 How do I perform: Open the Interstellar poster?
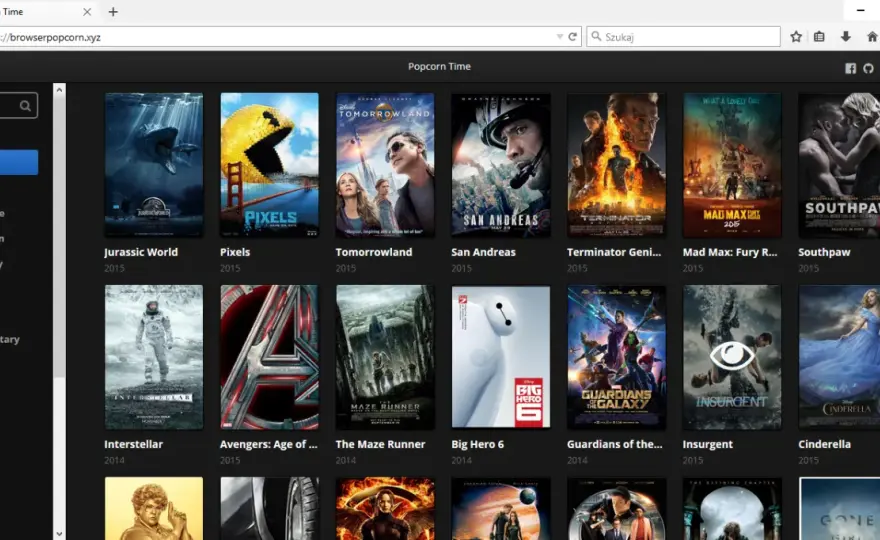coord(154,357)
